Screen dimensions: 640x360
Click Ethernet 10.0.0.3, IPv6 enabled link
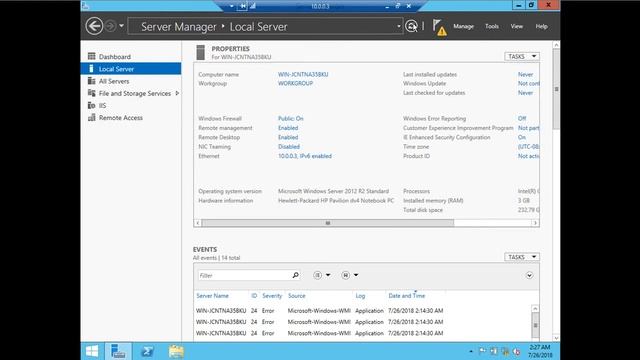(305, 156)
